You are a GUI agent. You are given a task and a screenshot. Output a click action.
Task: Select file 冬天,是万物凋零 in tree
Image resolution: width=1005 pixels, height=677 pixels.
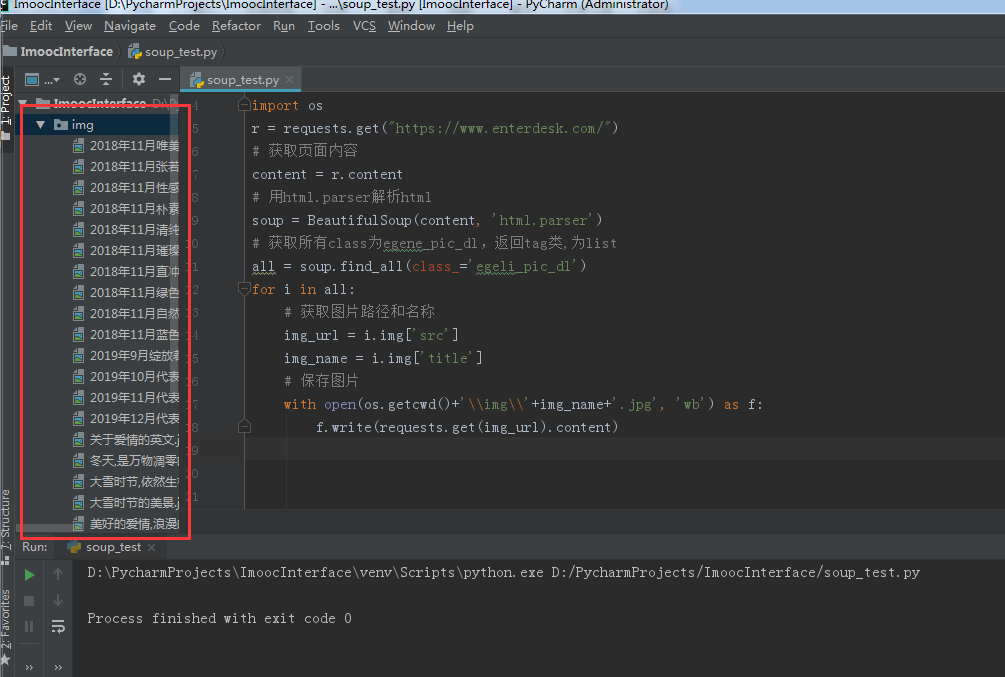[126, 461]
